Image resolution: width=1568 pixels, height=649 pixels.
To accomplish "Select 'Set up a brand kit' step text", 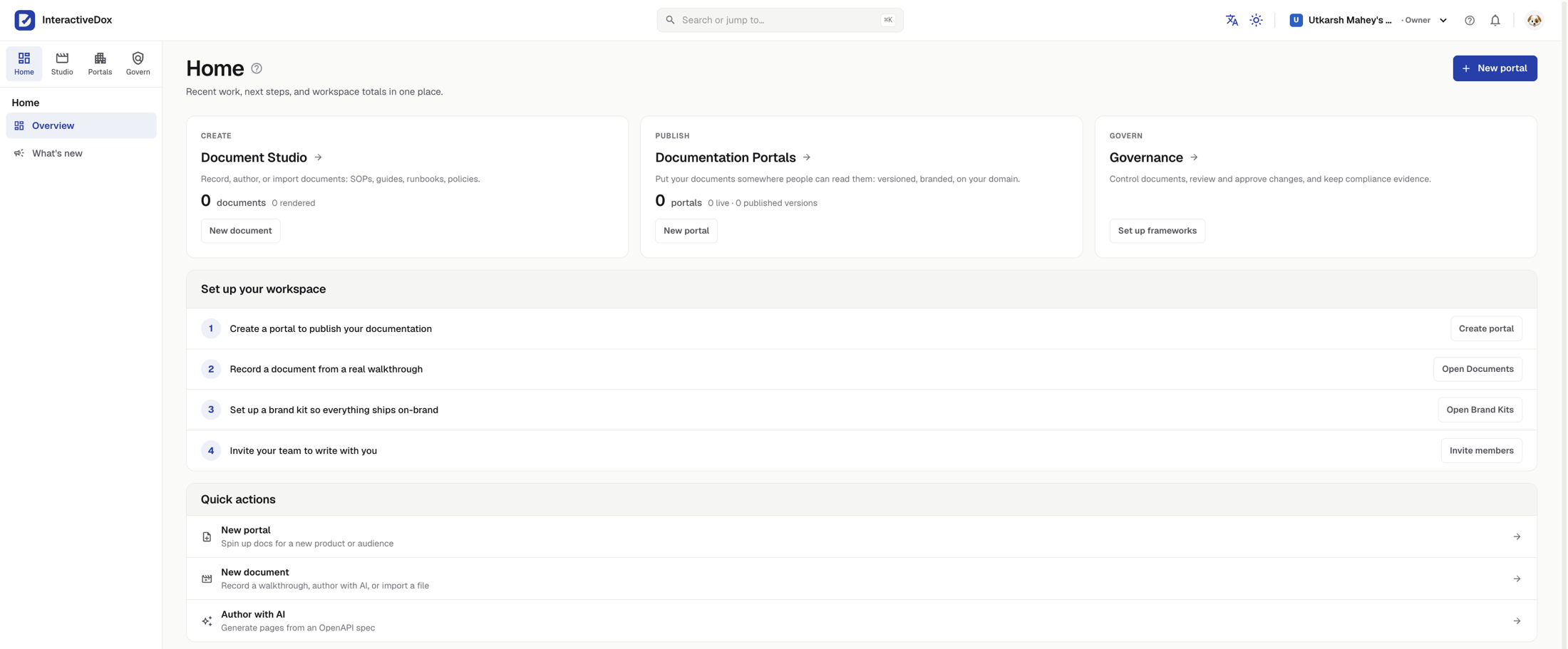I will pyautogui.click(x=334, y=410).
